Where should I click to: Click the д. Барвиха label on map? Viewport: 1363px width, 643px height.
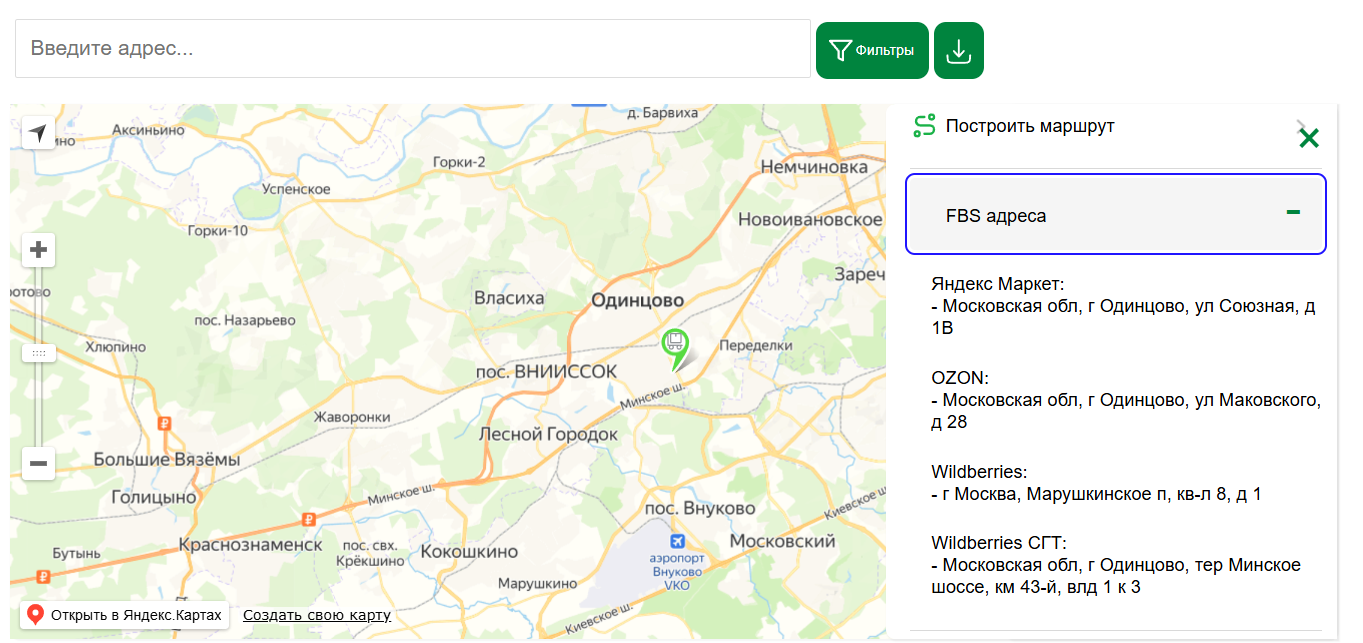660,113
